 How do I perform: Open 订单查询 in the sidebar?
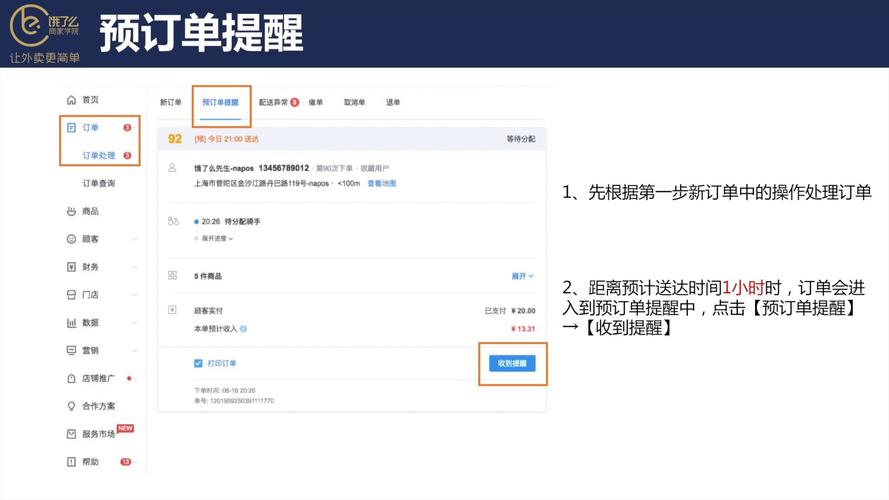99,183
